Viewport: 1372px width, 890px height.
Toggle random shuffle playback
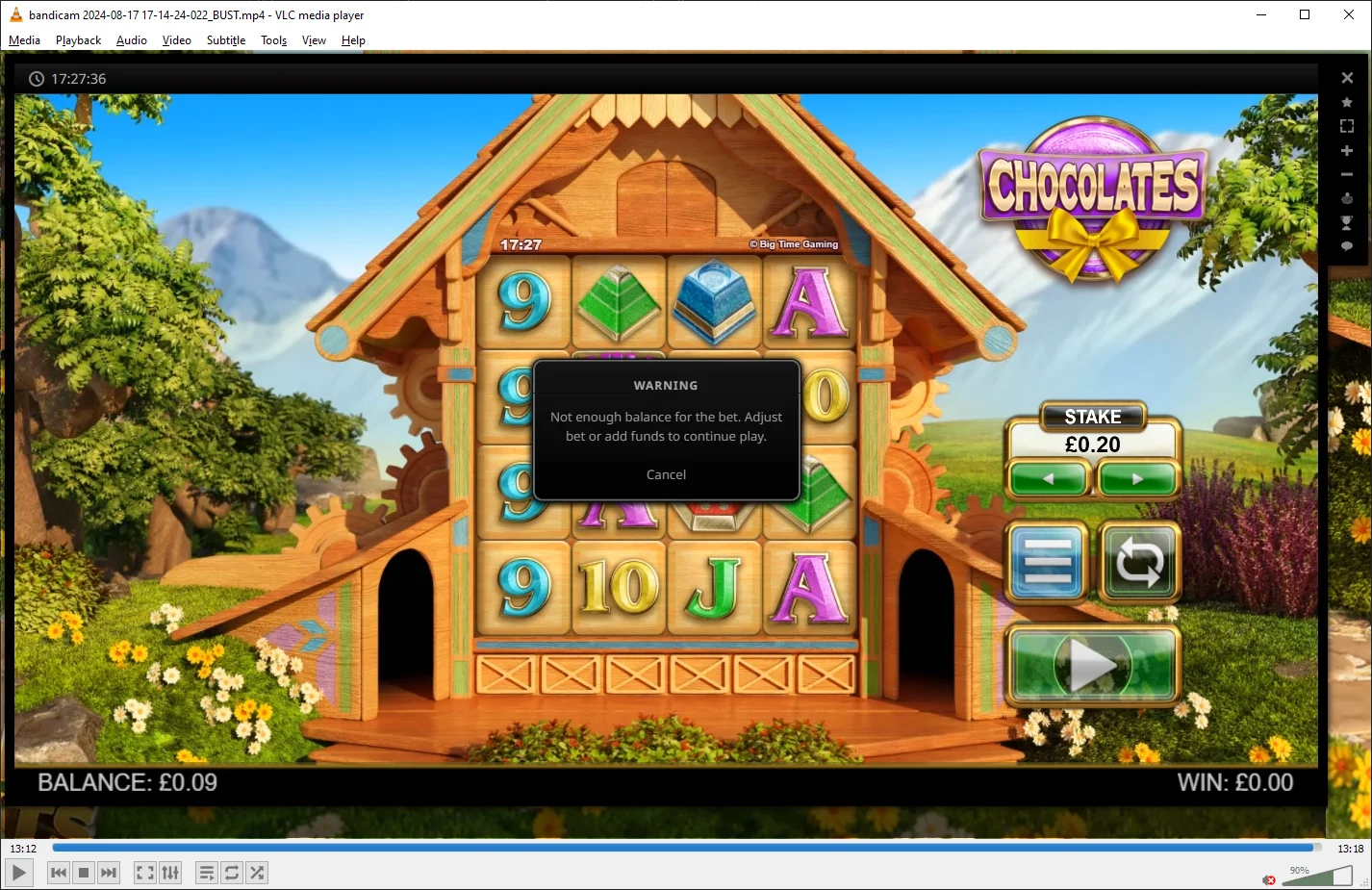[257, 873]
